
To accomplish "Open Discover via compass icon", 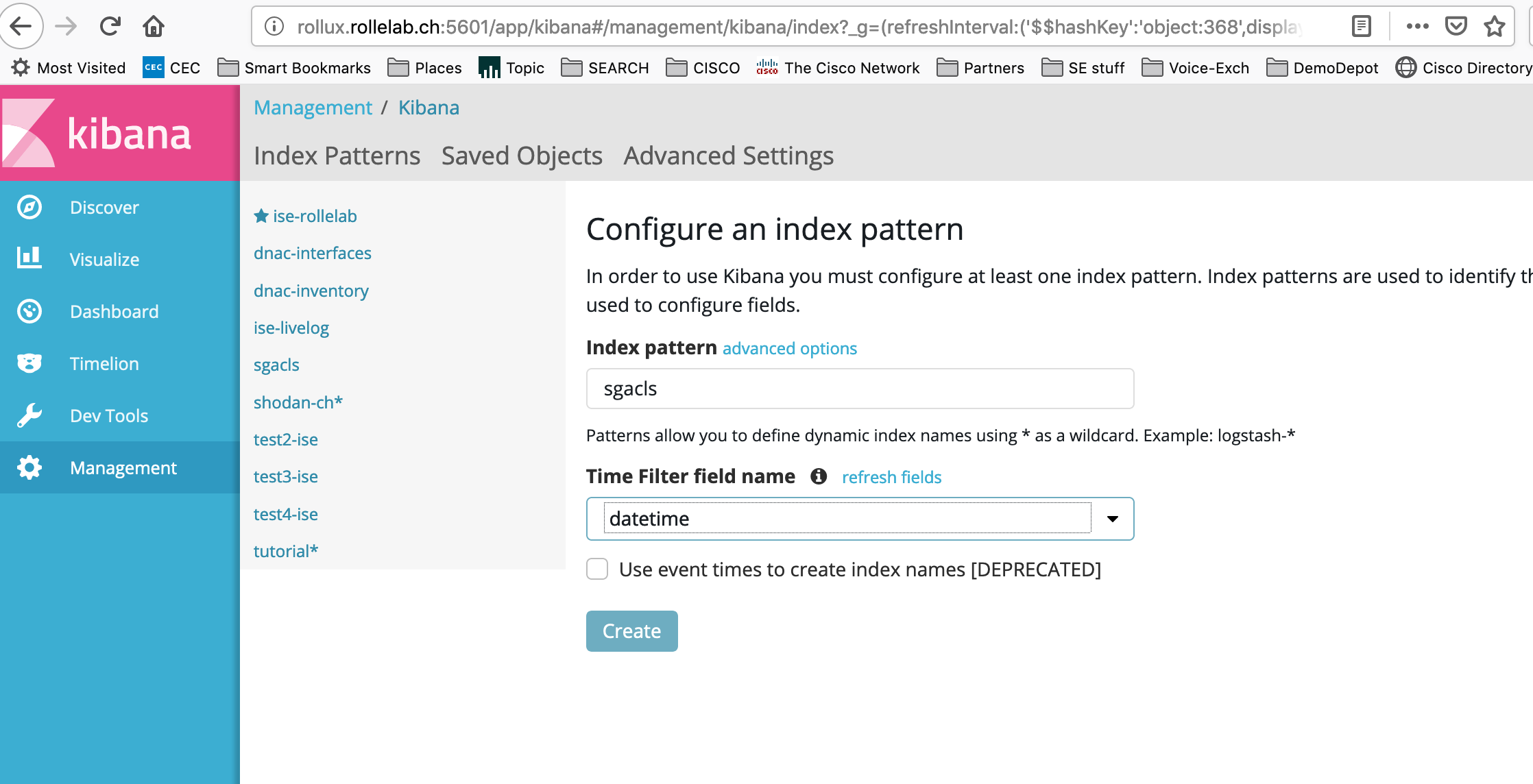I will pyautogui.click(x=29, y=207).
